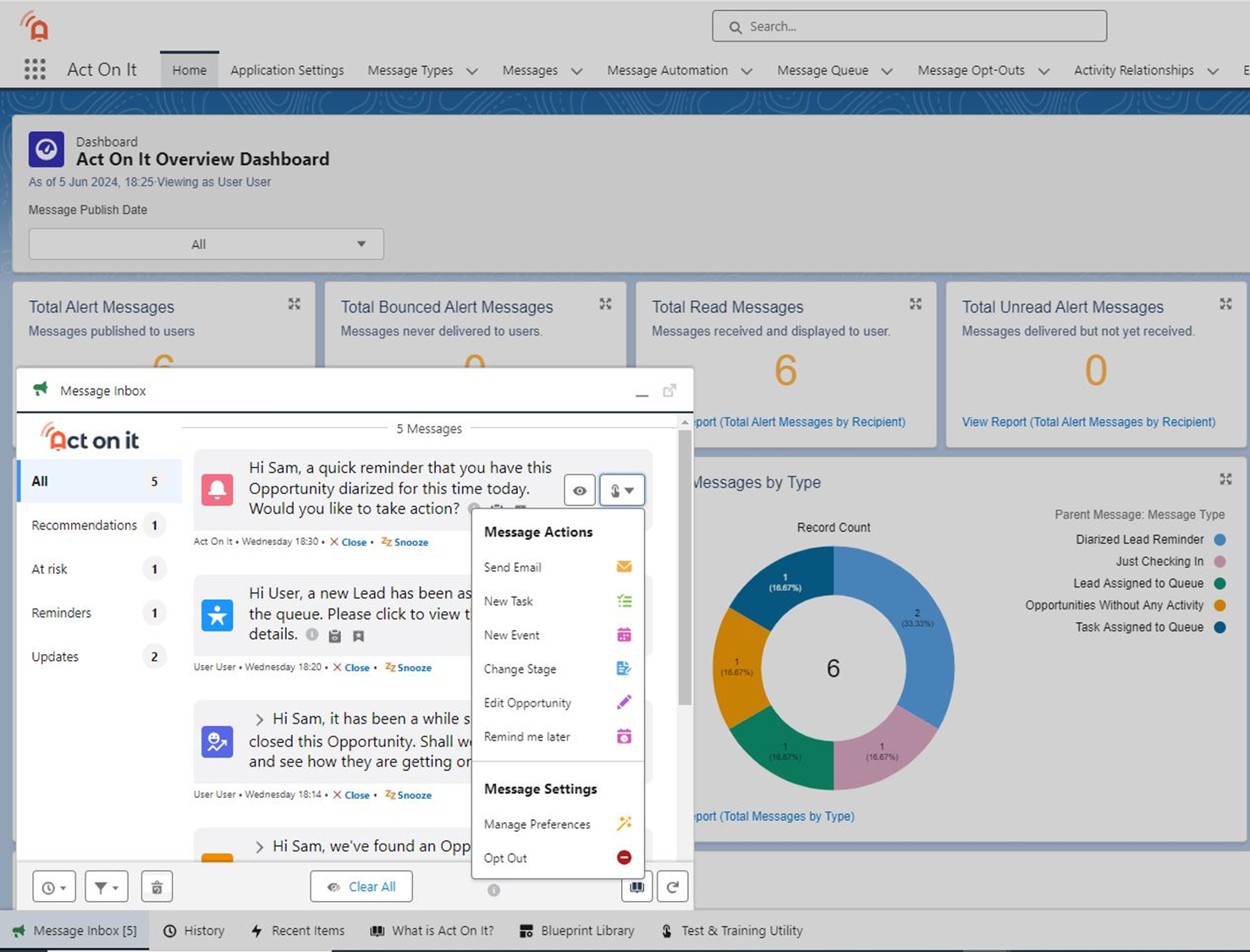Click the Edit Opportunity pencil icon
This screenshot has width=1250, height=952.
624,702
